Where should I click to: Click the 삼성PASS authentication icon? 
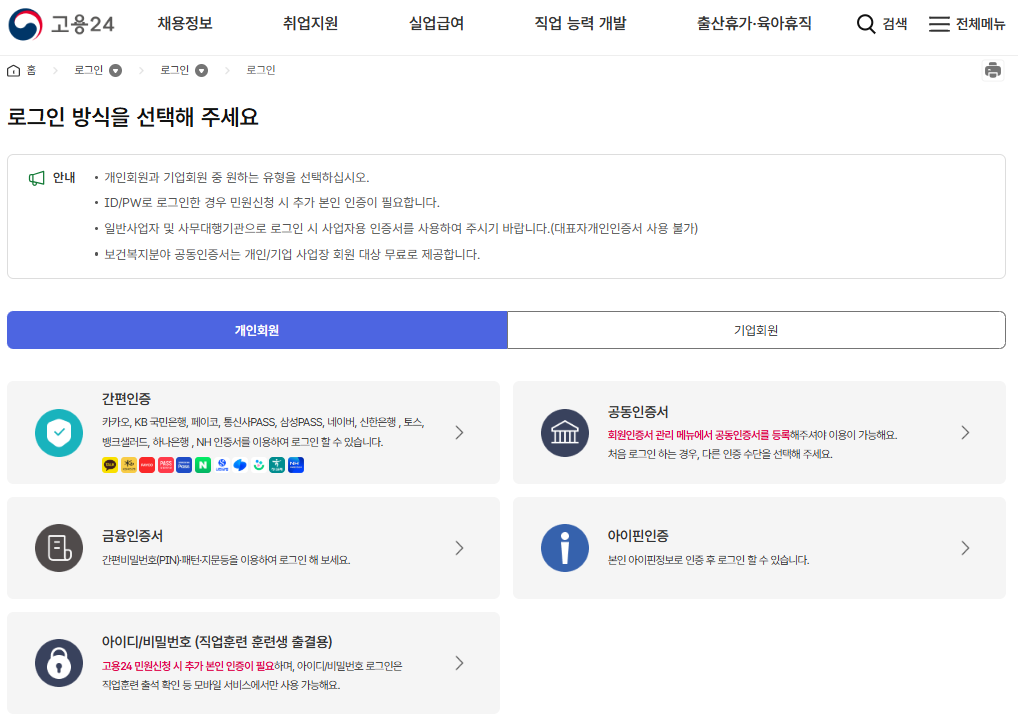coord(184,465)
